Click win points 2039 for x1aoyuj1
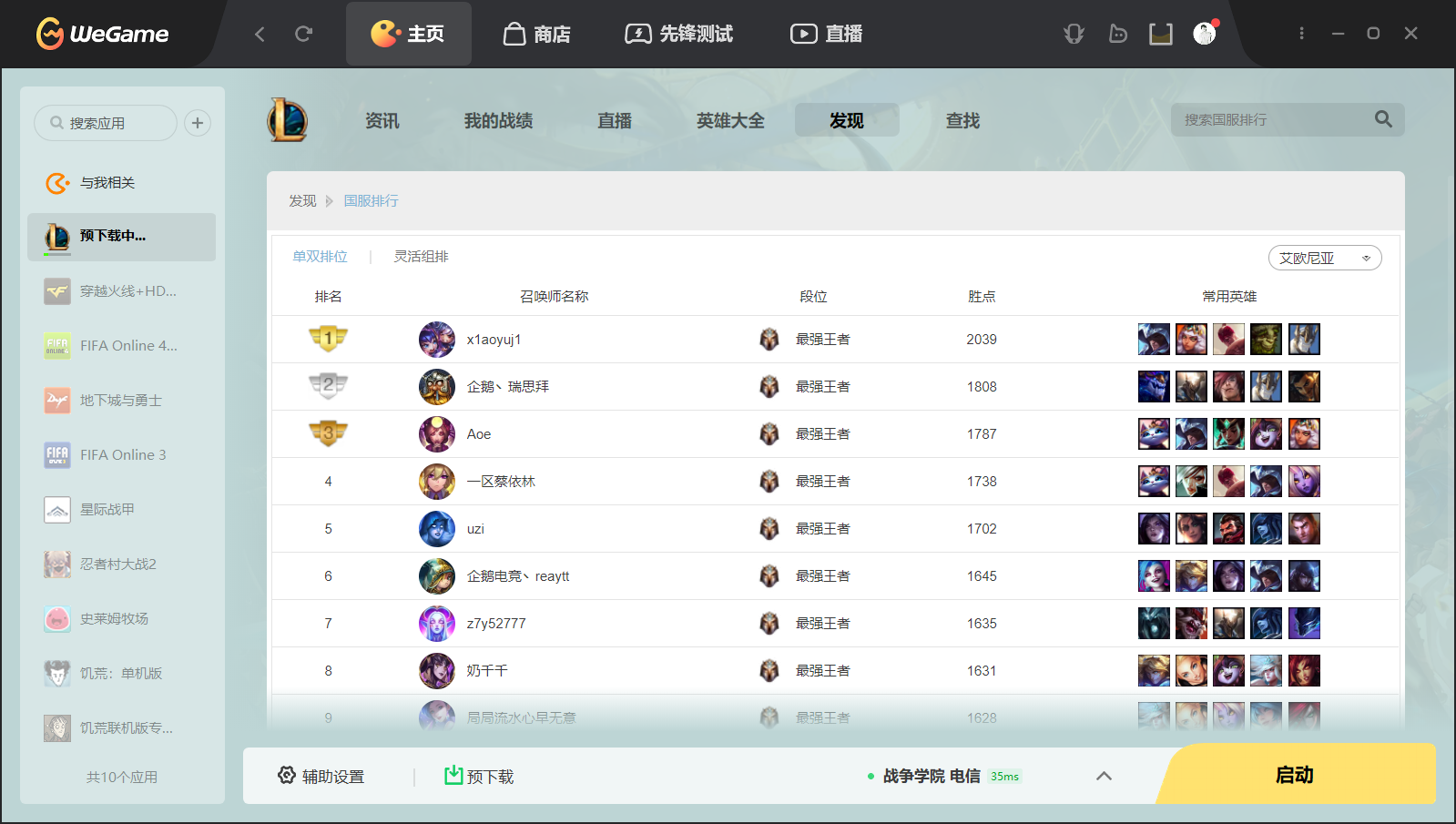This screenshot has height=824, width=1456. pos(982,340)
